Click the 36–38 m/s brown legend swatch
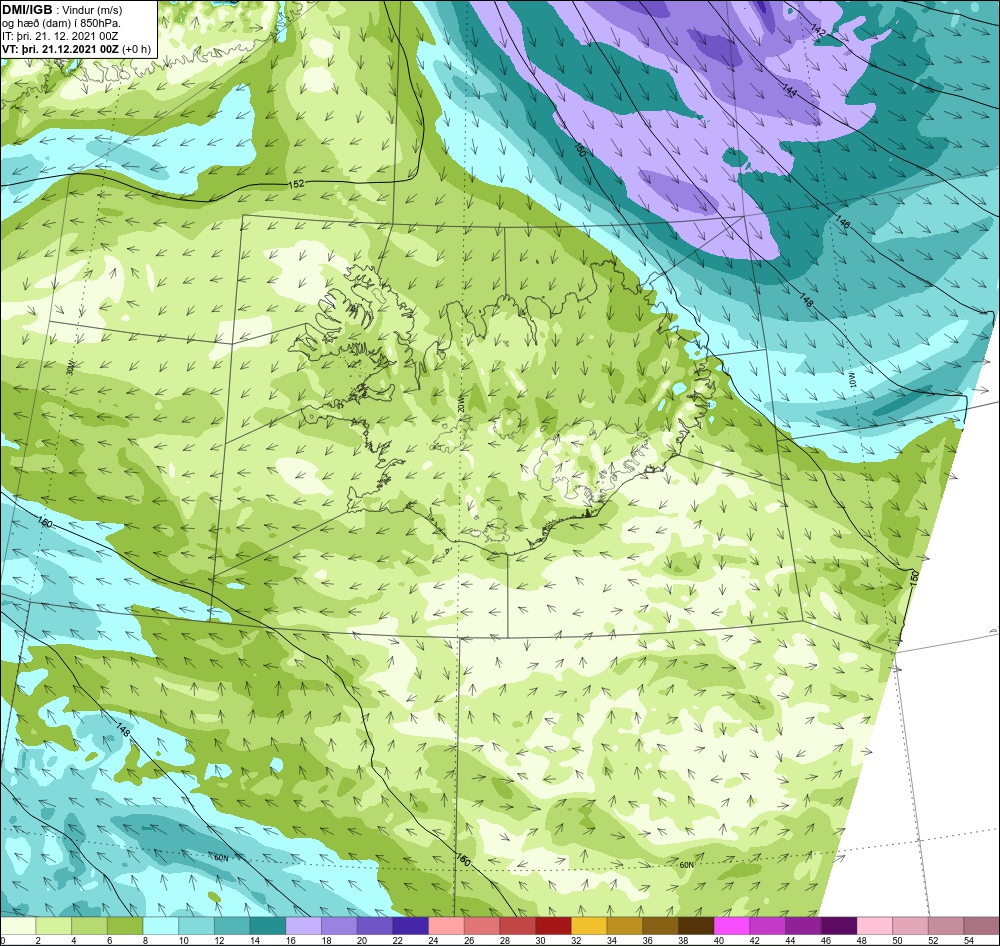This screenshot has width=1000, height=946. (x=661, y=926)
